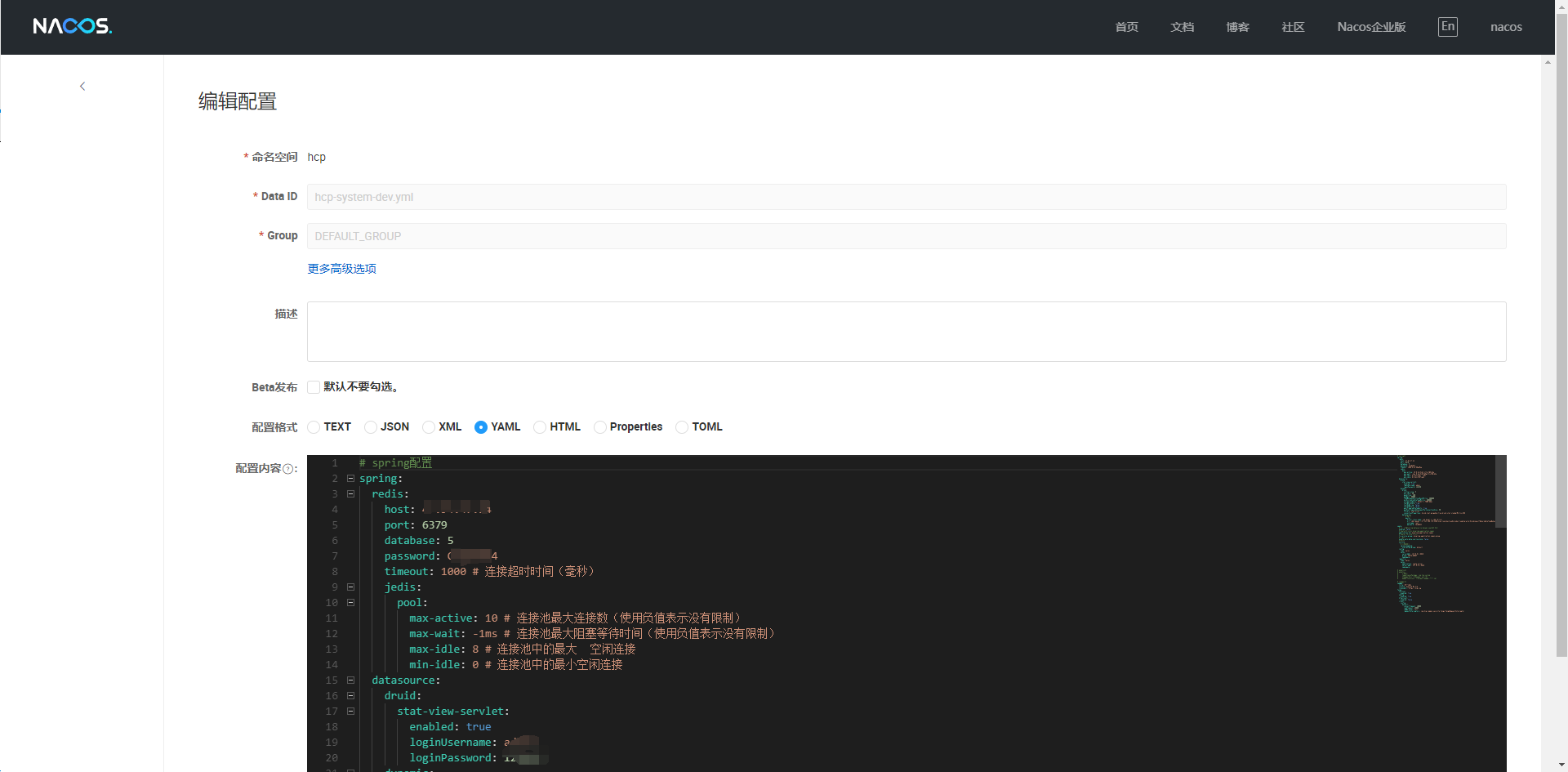Fold the datasource block on line 15
Screen dimensions: 1568x772
(350, 681)
